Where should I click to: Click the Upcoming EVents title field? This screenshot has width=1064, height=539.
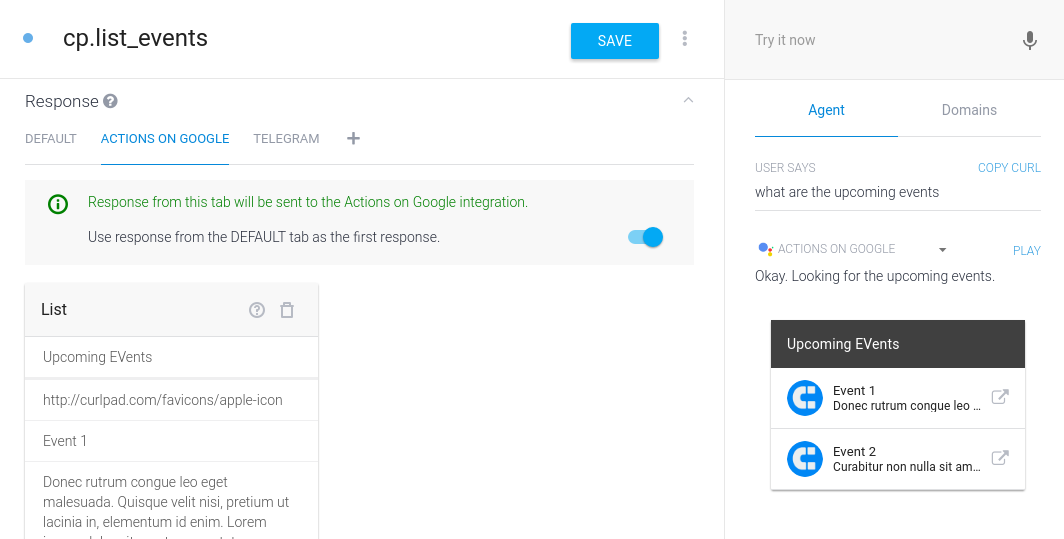pyautogui.click(x=171, y=357)
